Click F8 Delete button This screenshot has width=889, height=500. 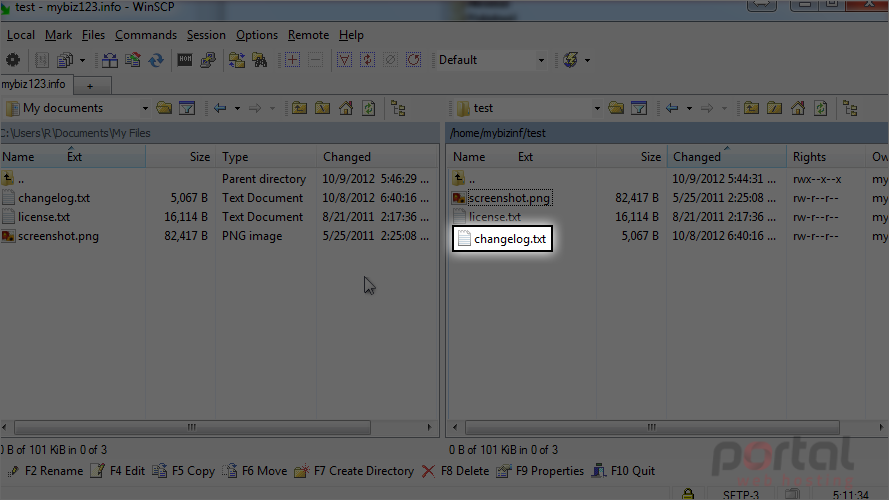[455, 471]
